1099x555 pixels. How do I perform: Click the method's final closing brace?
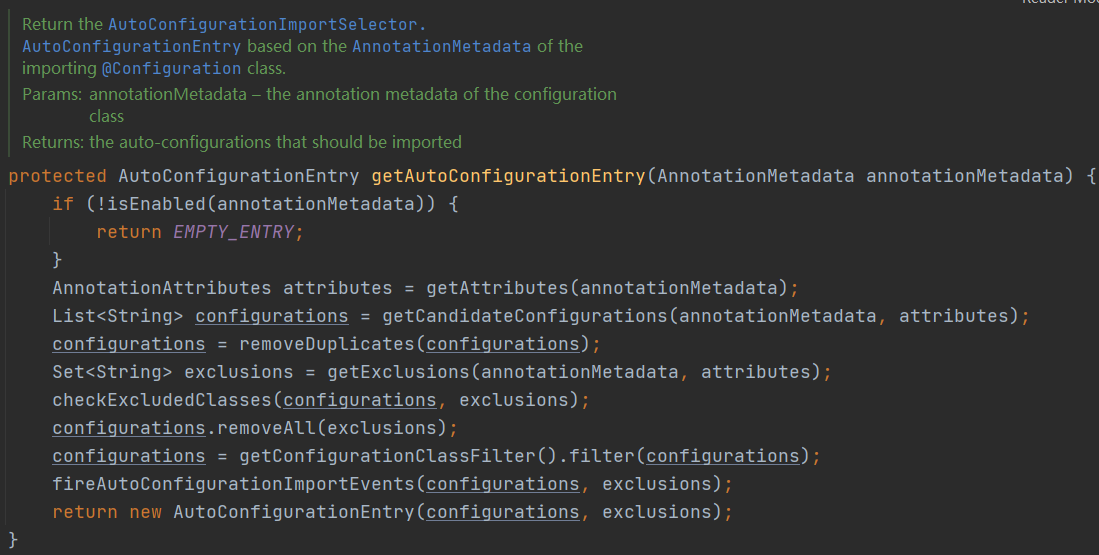tap(13, 539)
